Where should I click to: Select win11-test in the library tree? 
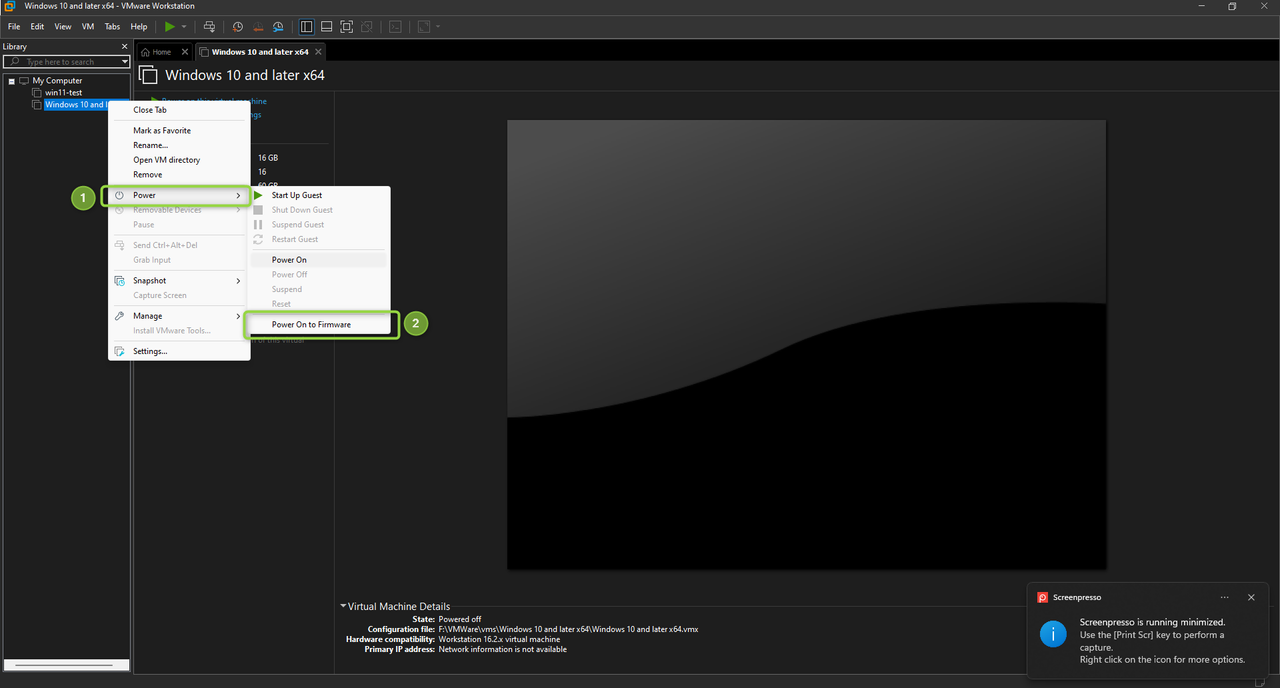(x=63, y=92)
